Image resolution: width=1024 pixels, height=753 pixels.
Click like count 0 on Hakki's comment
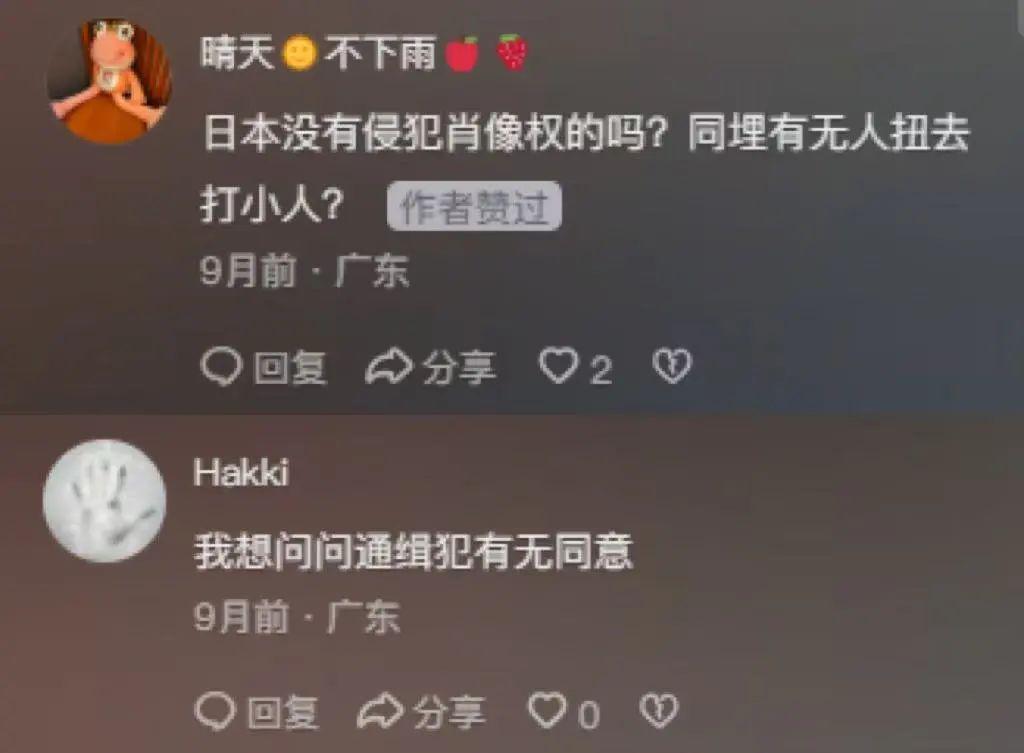[x=588, y=715]
